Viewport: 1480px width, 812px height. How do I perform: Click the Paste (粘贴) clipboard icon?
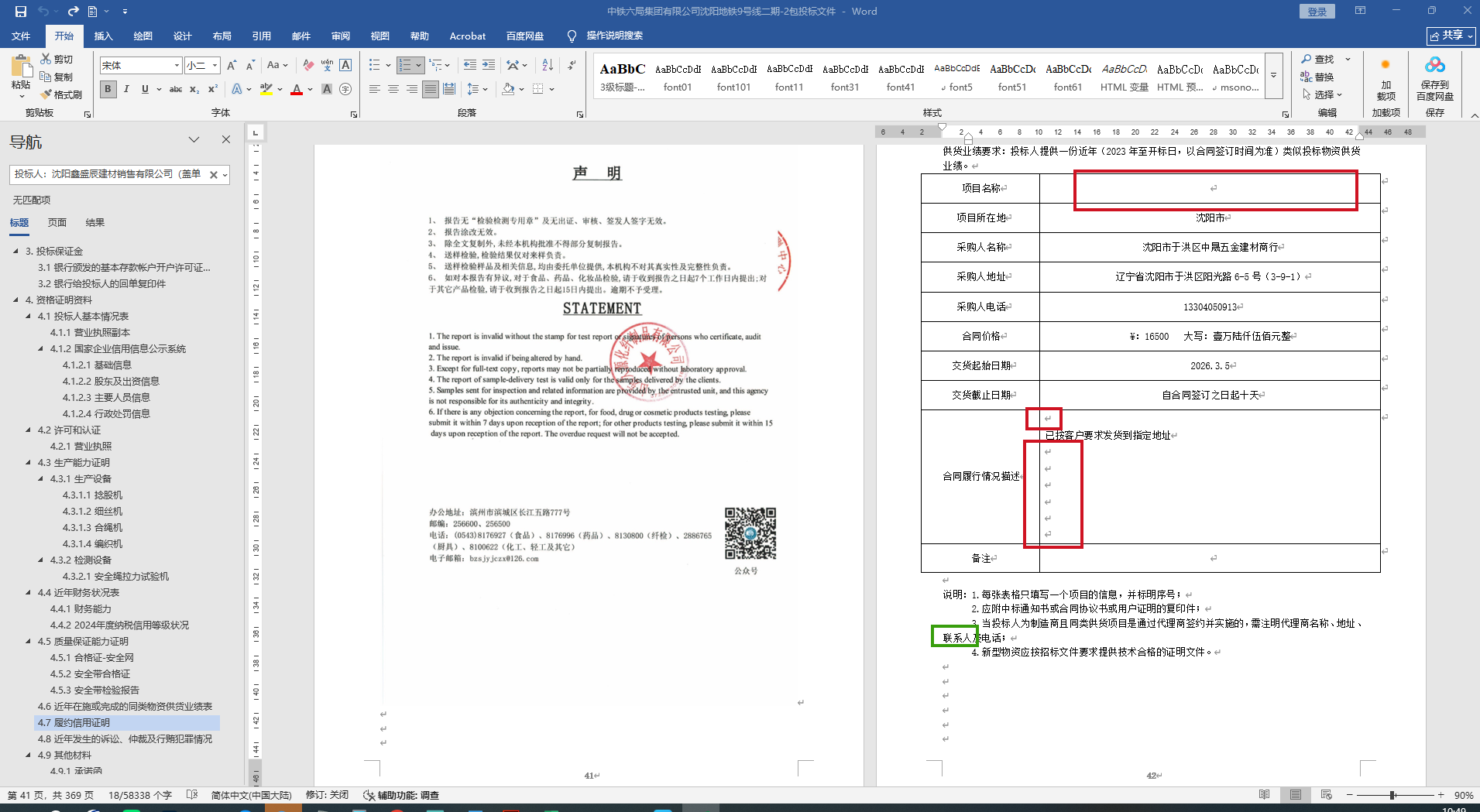coord(21,67)
